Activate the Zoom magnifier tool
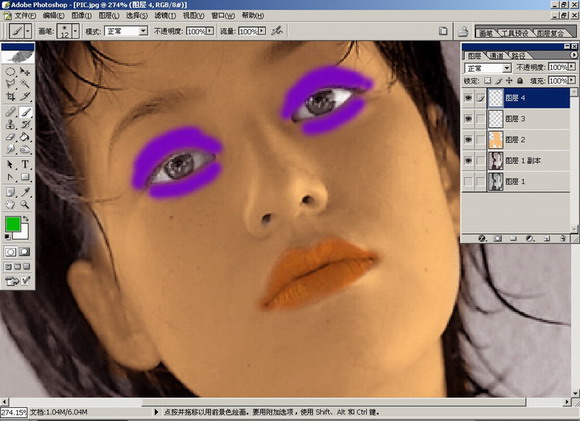580x421 pixels. (25, 204)
